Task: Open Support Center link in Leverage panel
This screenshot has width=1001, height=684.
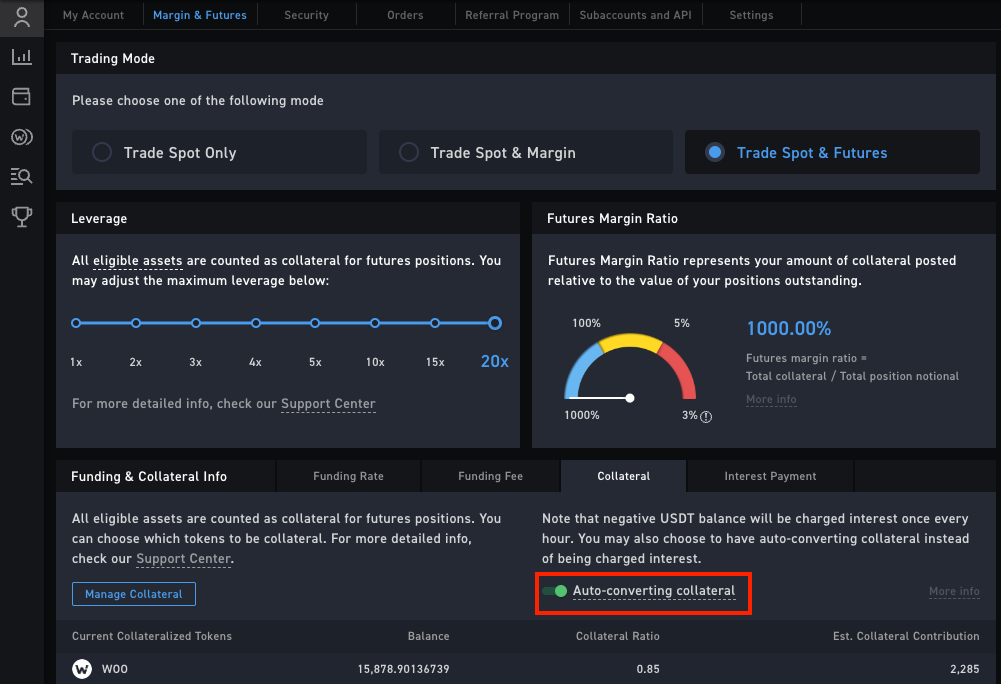Action: pos(328,404)
